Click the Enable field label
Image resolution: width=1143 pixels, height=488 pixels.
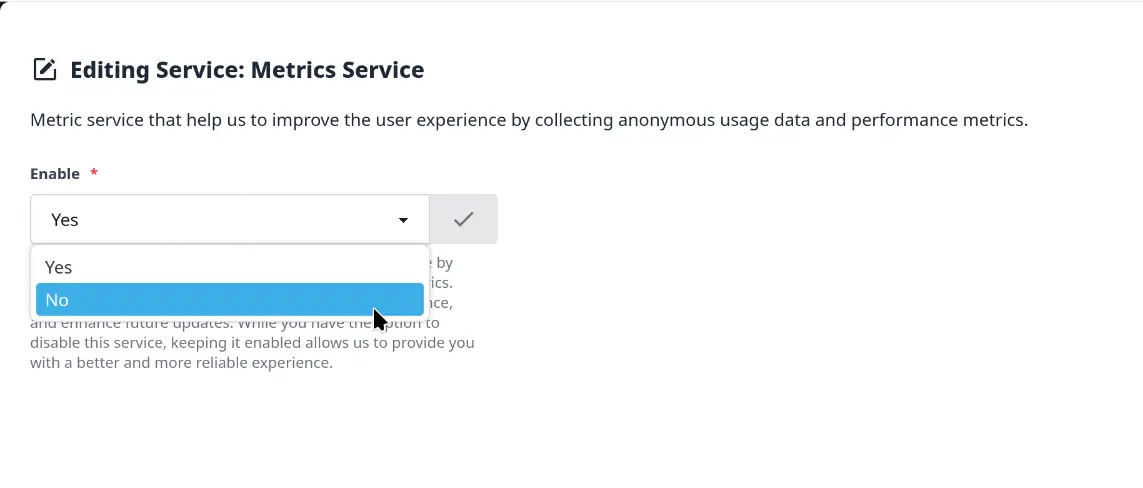click(55, 174)
